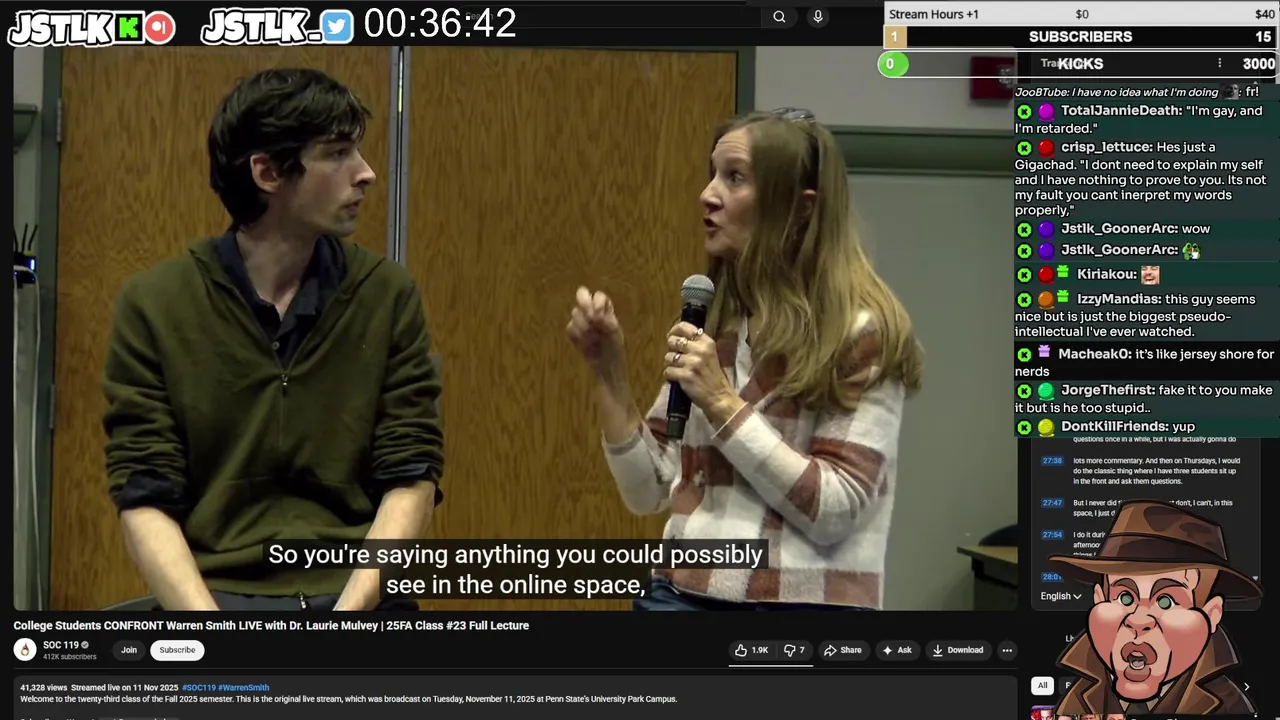The image size is (1280, 720).
Task: Click the orange orb badge beside IzzyMandias
Action: pos(1045,300)
